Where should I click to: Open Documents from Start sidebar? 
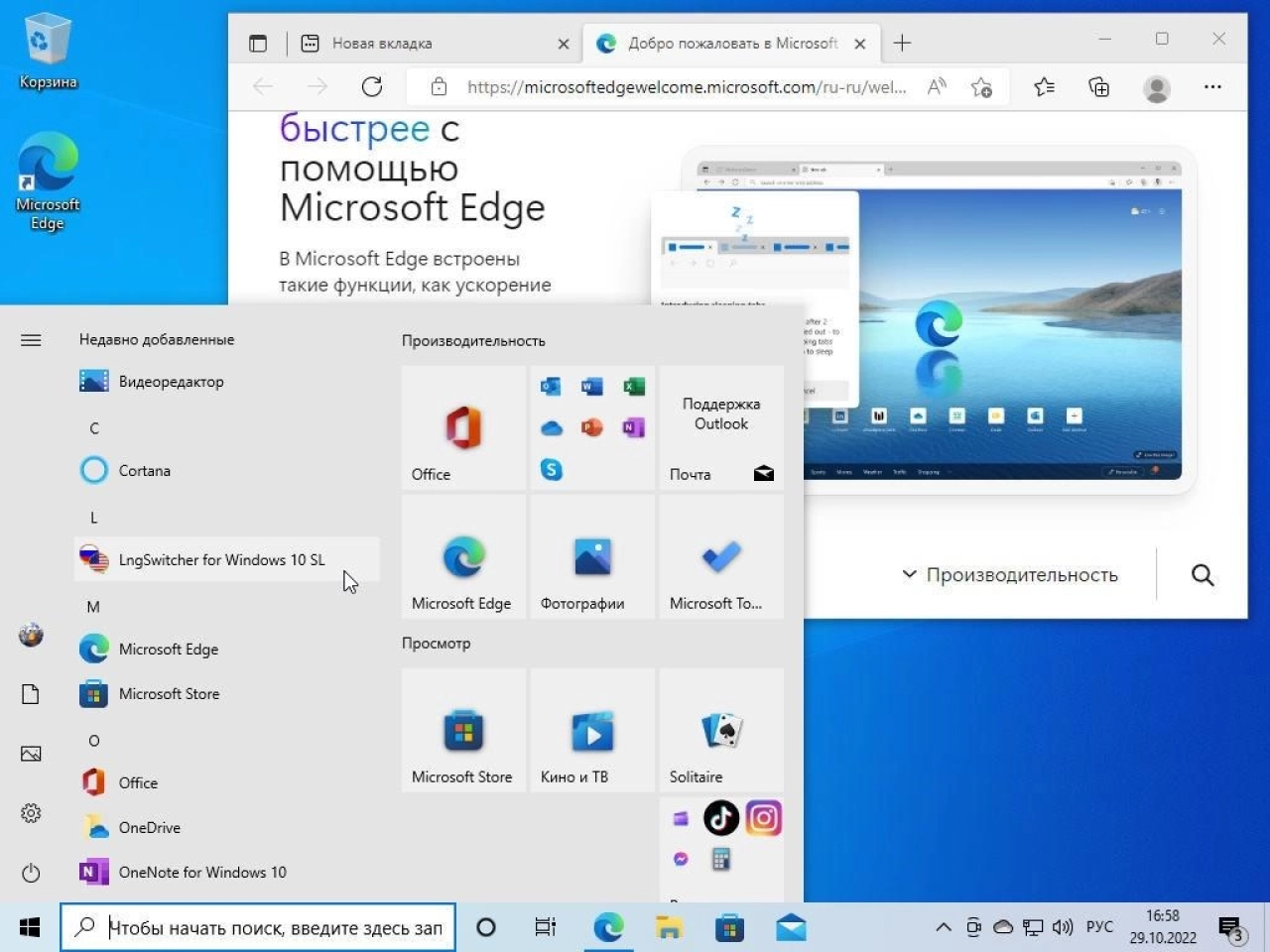point(31,694)
